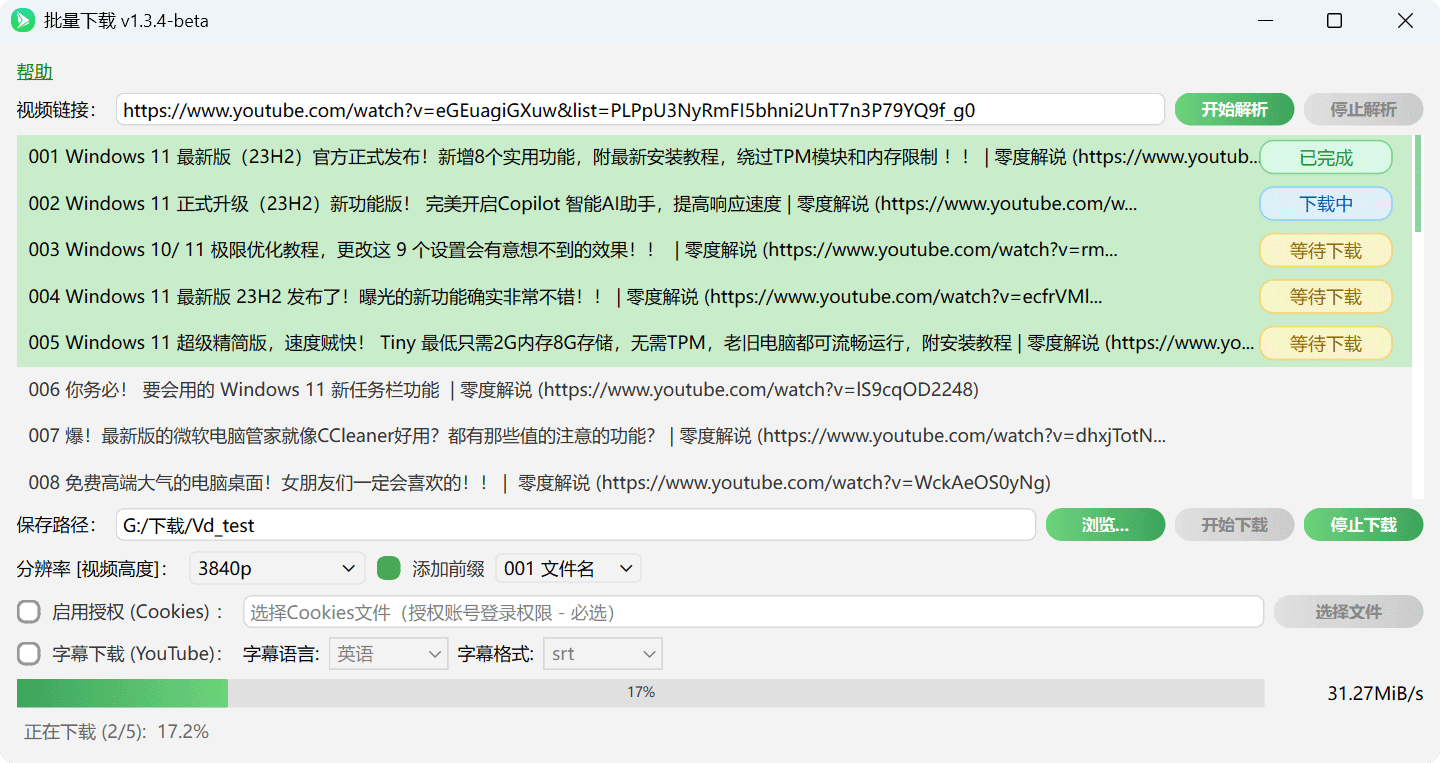Open the 帮助 help link
Image resolution: width=1440 pixels, height=763 pixels.
[35, 72]
